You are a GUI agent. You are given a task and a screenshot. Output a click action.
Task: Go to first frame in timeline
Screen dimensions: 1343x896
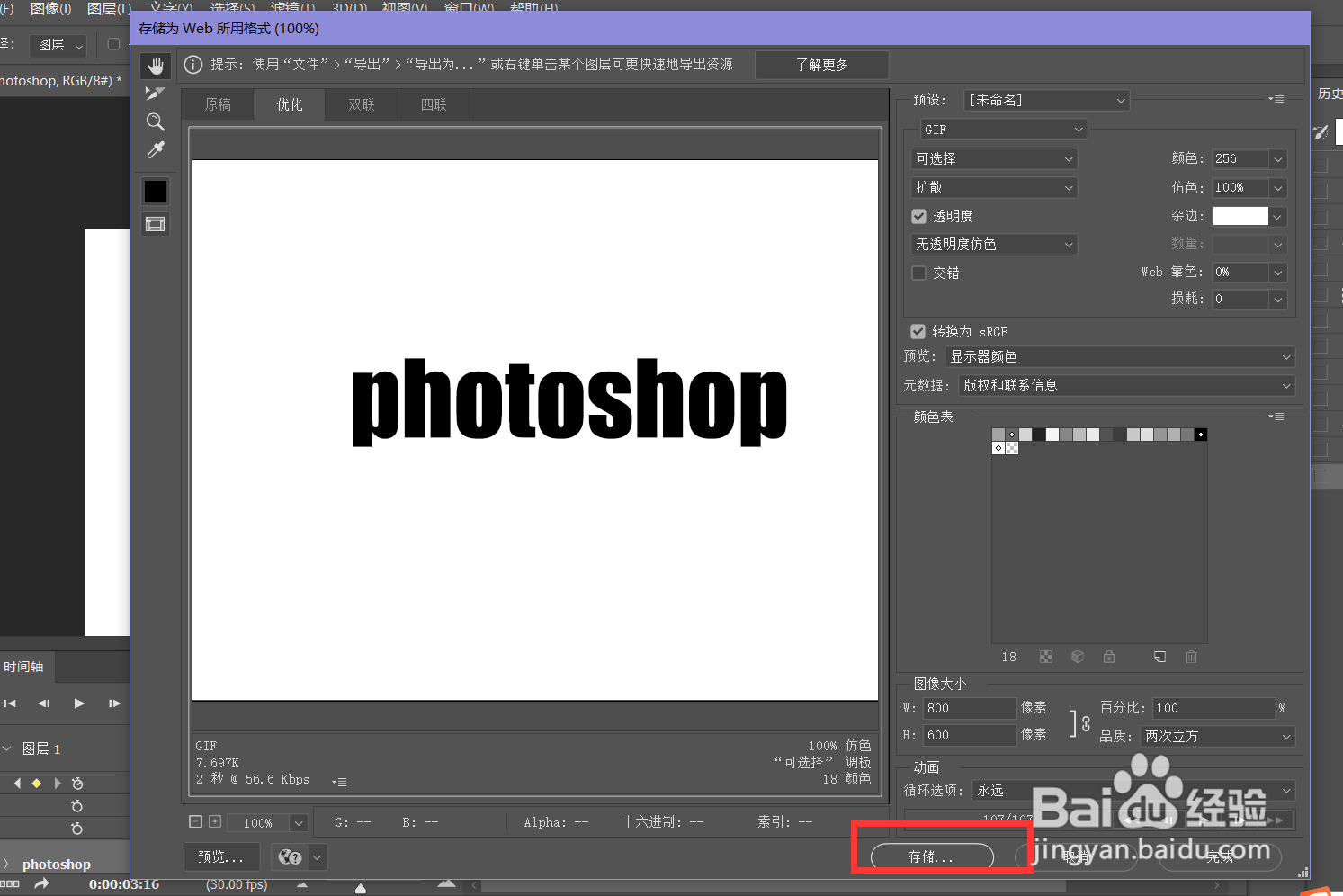(x=10, y=703)
